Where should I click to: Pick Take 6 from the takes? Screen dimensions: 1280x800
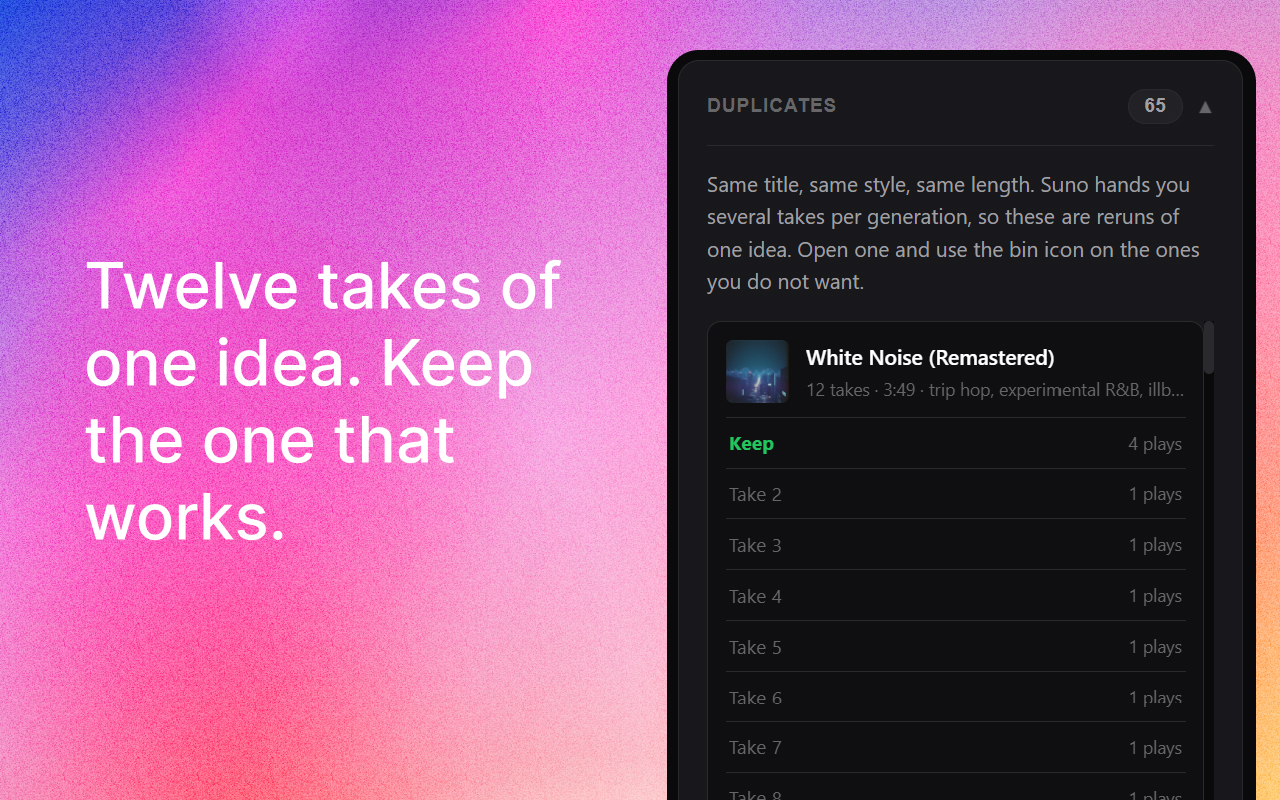coord(956,697)
